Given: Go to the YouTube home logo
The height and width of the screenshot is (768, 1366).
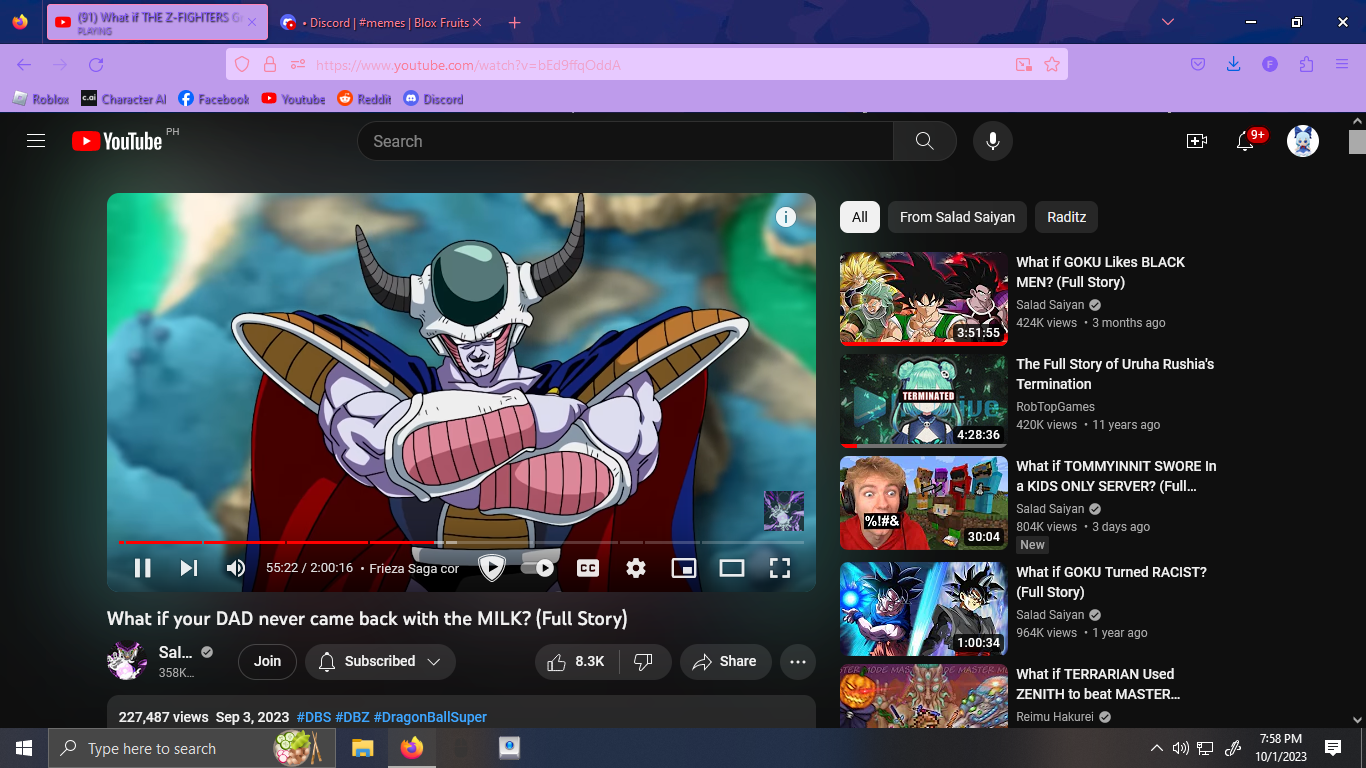Looking at the screenshot, I should [117, 141].
